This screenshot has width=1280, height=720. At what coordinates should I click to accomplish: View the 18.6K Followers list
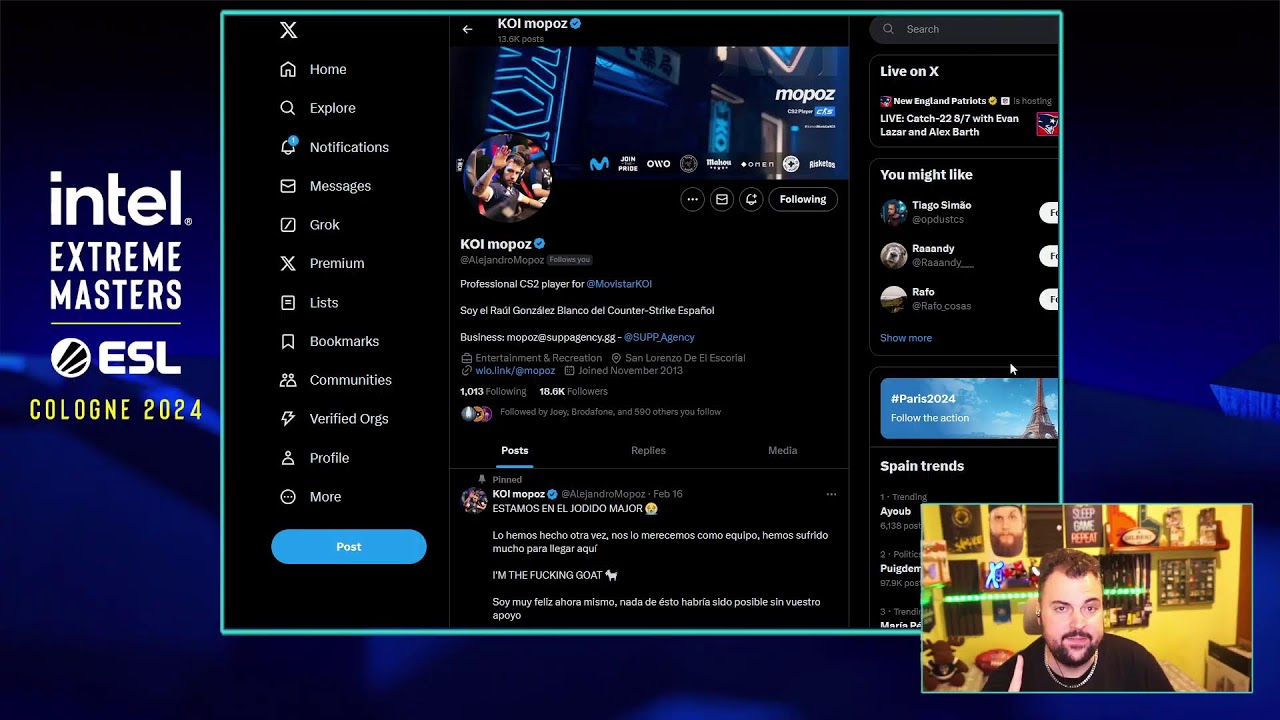(x=573, y=392)
